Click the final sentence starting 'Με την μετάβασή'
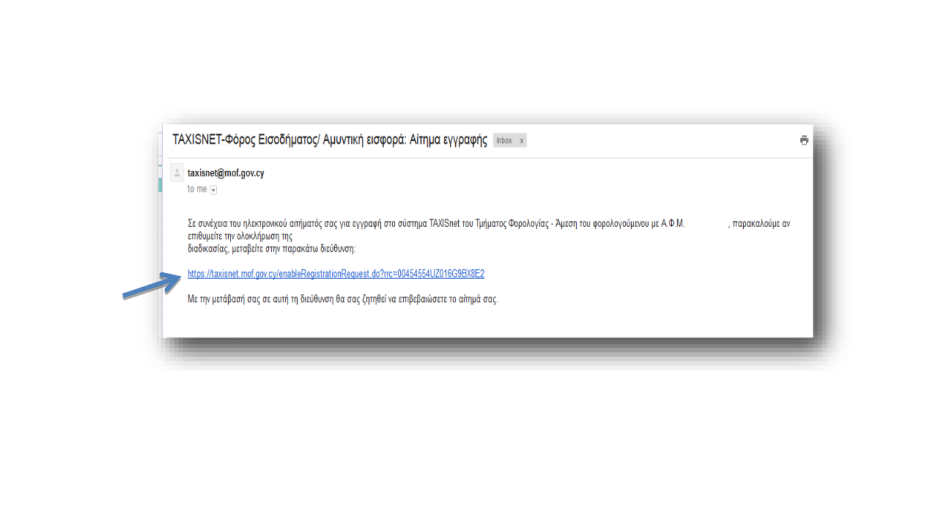This screenshot has height=527, width=938. [342, 299]
